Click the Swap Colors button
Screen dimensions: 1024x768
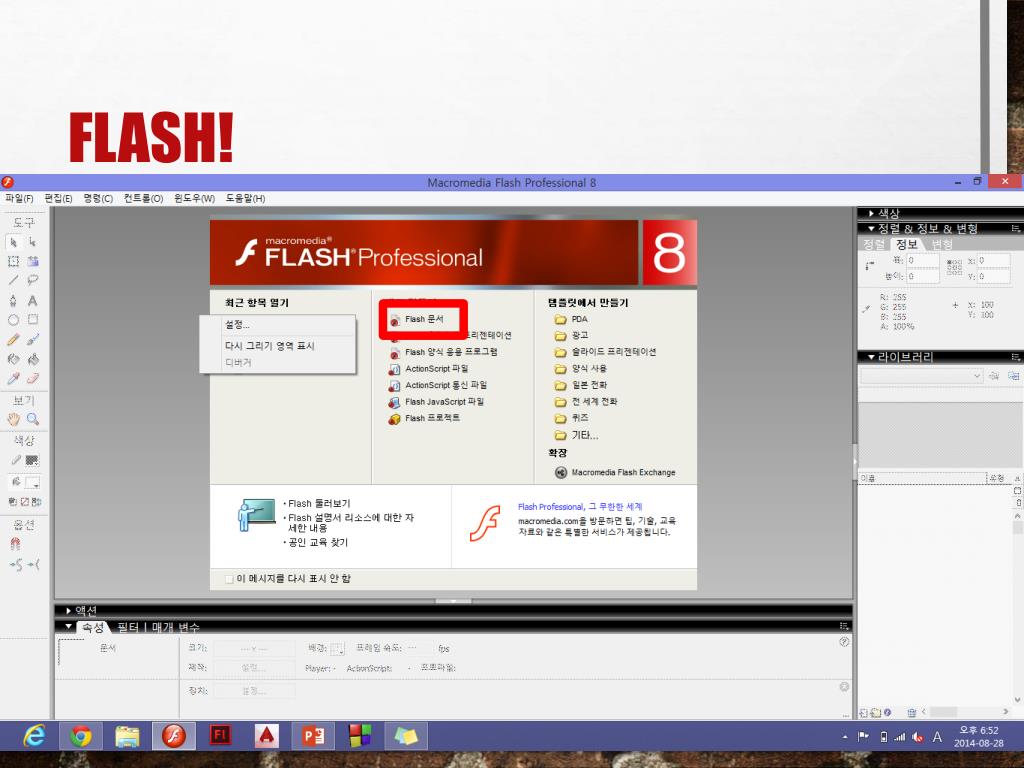36,502
